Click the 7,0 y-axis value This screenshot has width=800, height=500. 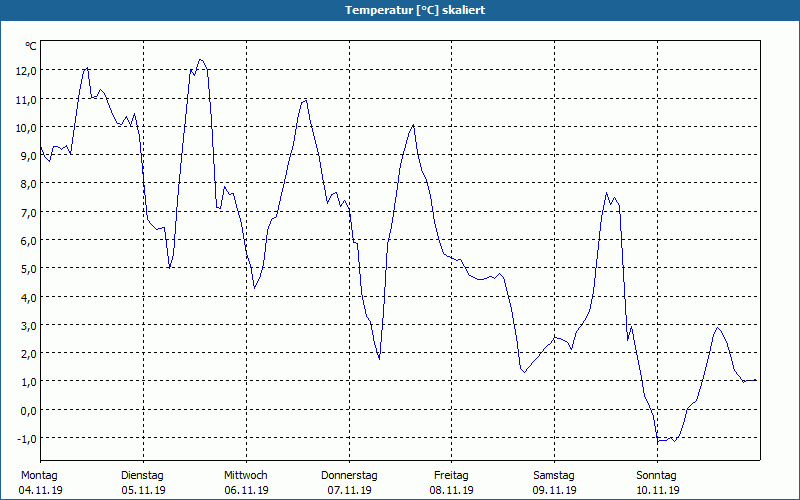29,213
